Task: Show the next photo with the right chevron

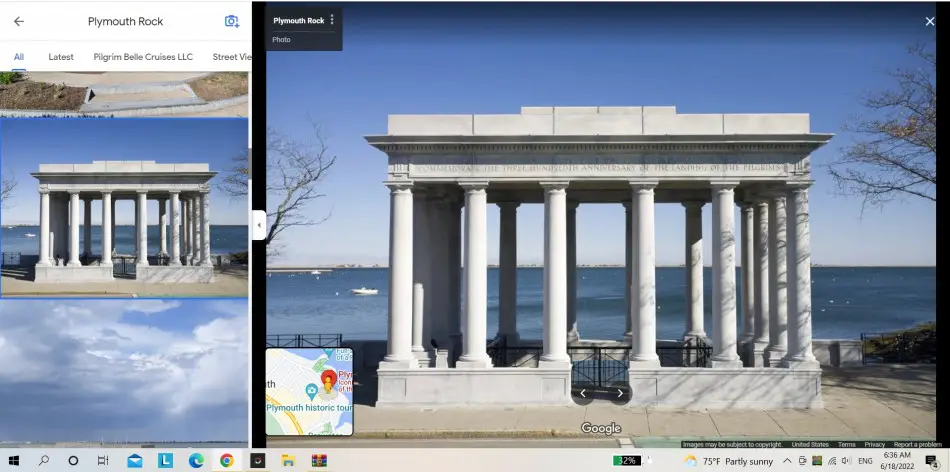Action: pos(620,393)
